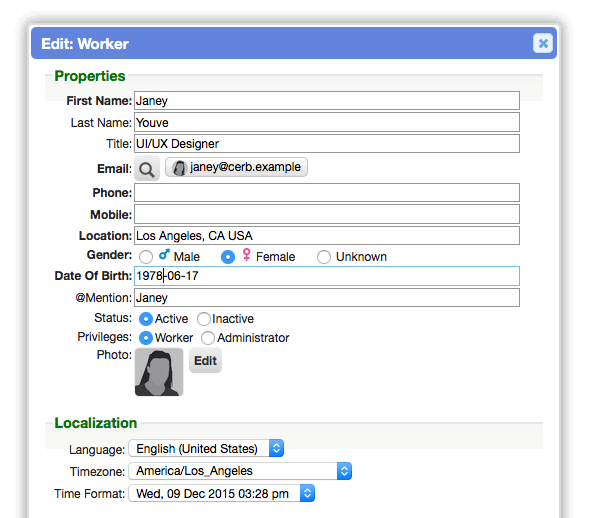Open the Language dropdown
This screenshot has height=518, width=590.
pos(206,448)
